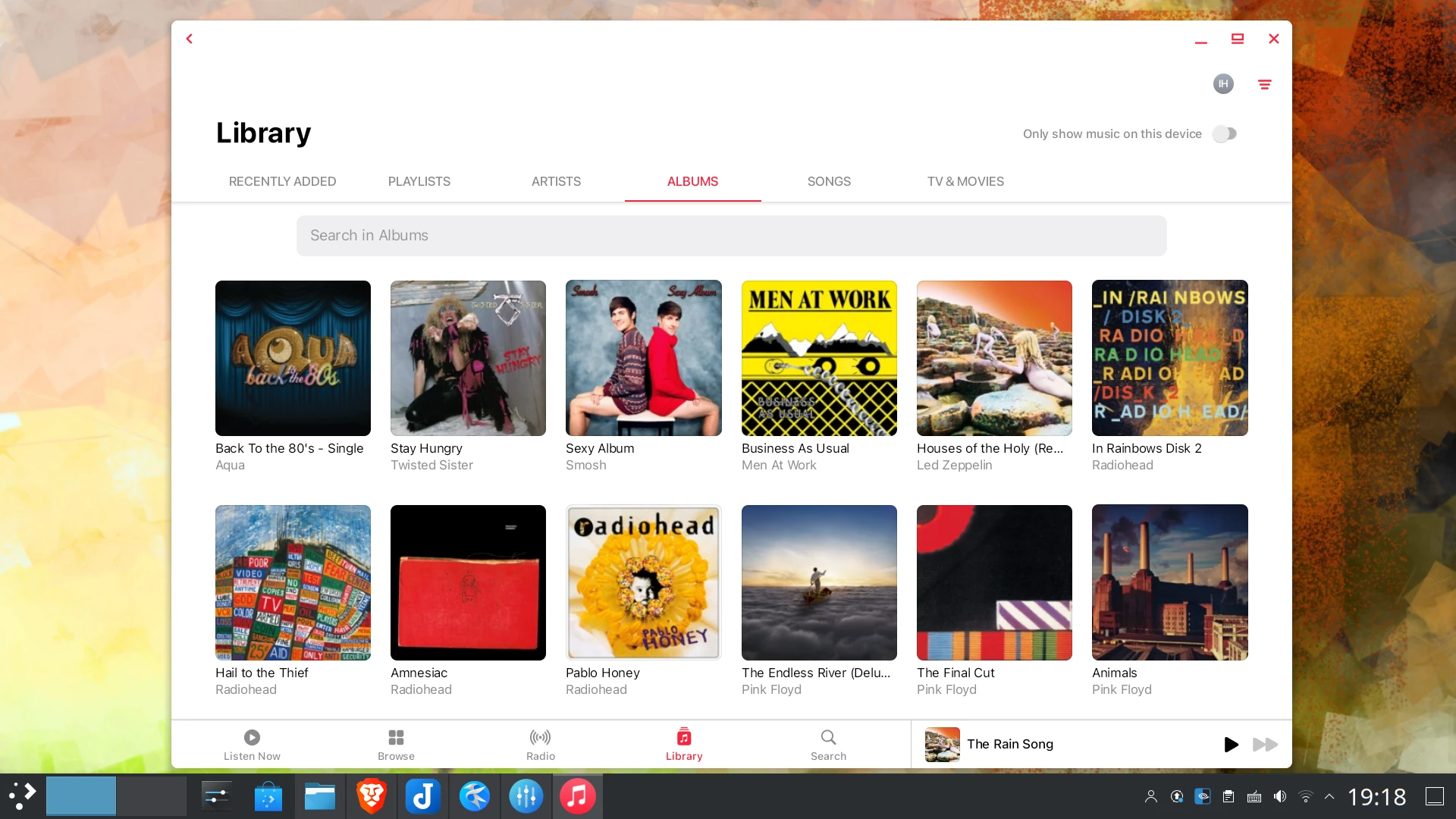The image size is (1456, 819).
Task: Select the Artists tab
Action: tap(556, 181)
